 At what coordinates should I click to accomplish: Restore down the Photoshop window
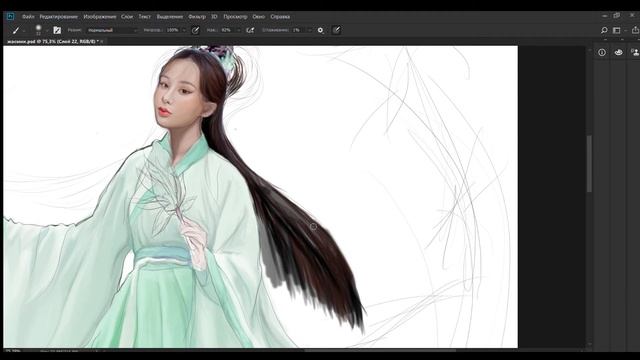tap(617, 16)
